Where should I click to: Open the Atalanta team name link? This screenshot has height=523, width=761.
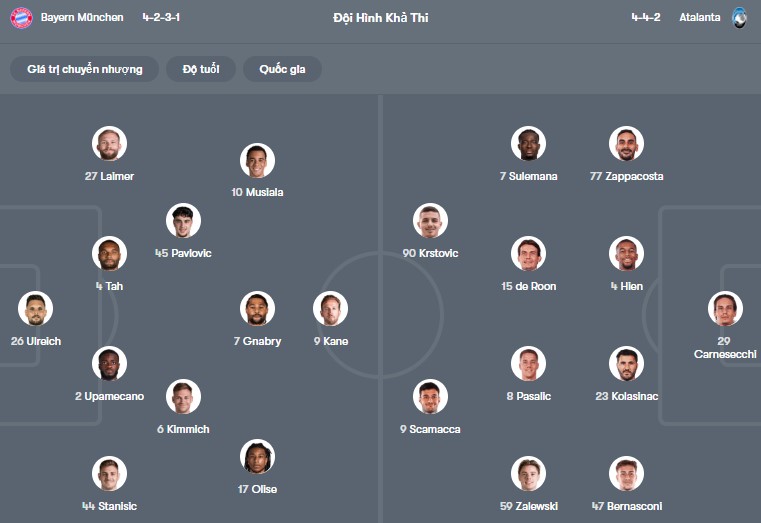[699, 17]
